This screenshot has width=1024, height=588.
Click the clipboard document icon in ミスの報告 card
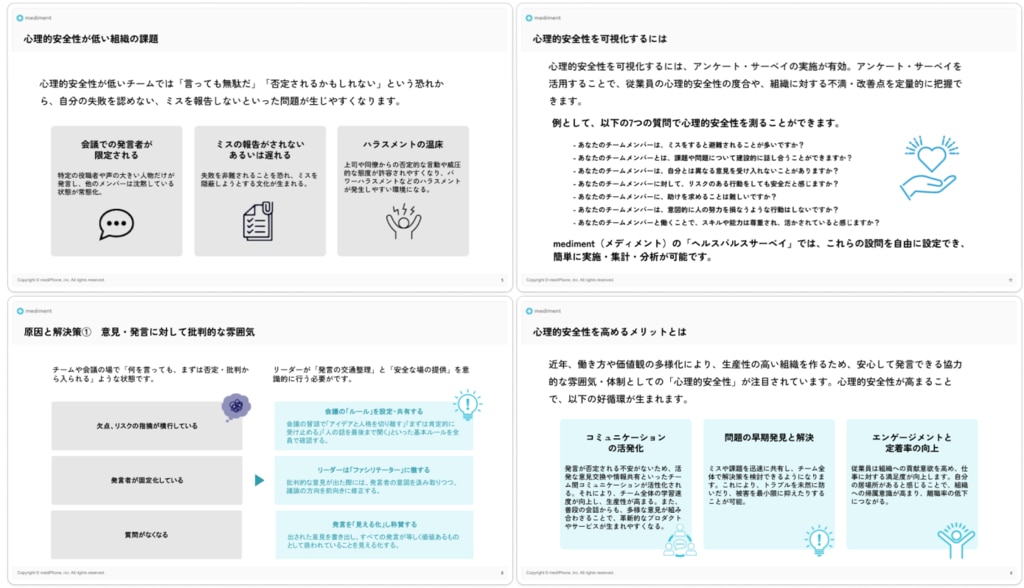click(x=259, y=222)
